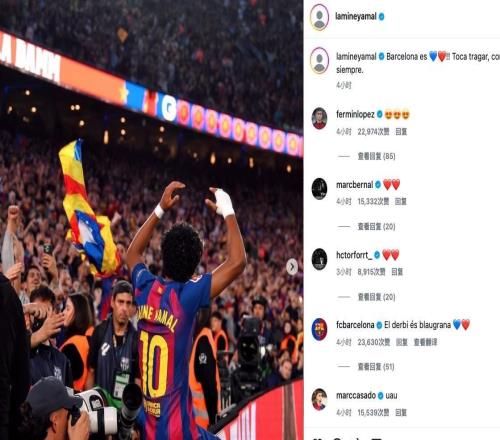Expand the 20 replies under marcbernal comment
The height and width of the screenshot is (440, 500).
[376, 227]
